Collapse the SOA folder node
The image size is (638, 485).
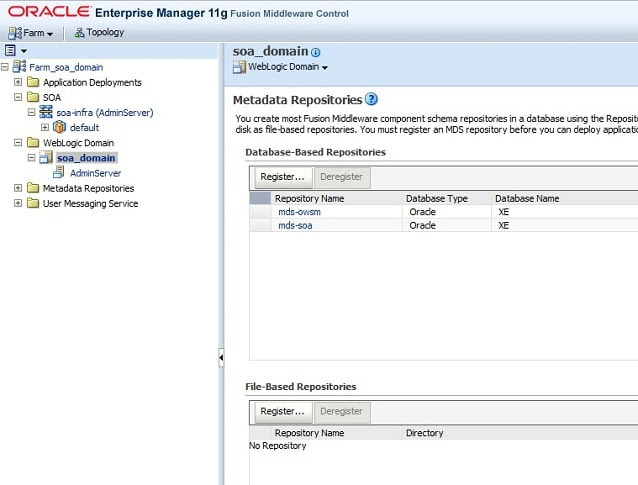18,97
